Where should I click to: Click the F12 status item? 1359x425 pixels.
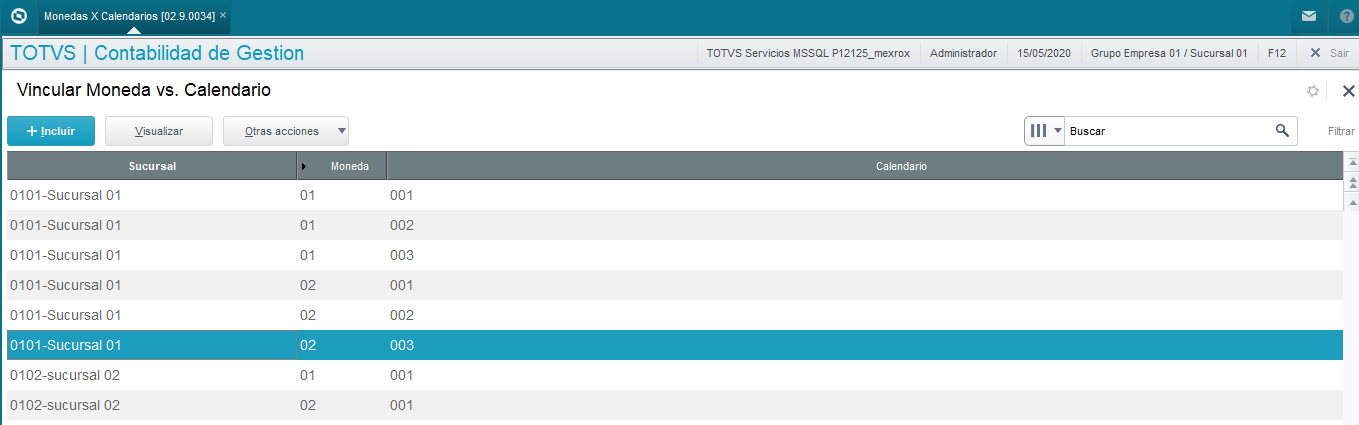click(x=1276, y=53)
